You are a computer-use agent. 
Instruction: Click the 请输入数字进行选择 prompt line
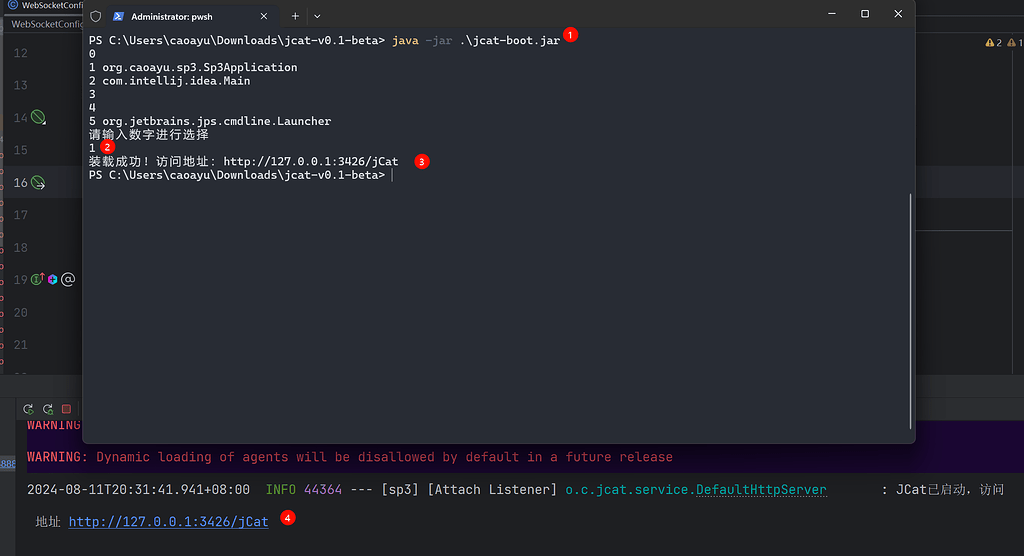coord(149,135)
